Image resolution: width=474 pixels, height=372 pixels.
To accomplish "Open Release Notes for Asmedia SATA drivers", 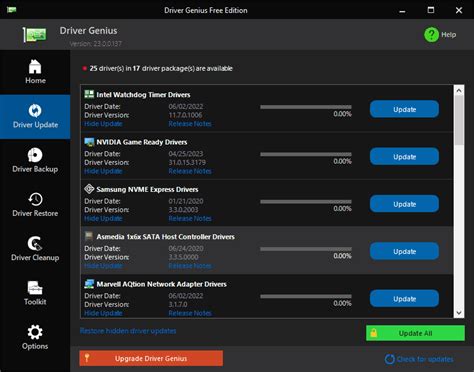I will [190, 266].
